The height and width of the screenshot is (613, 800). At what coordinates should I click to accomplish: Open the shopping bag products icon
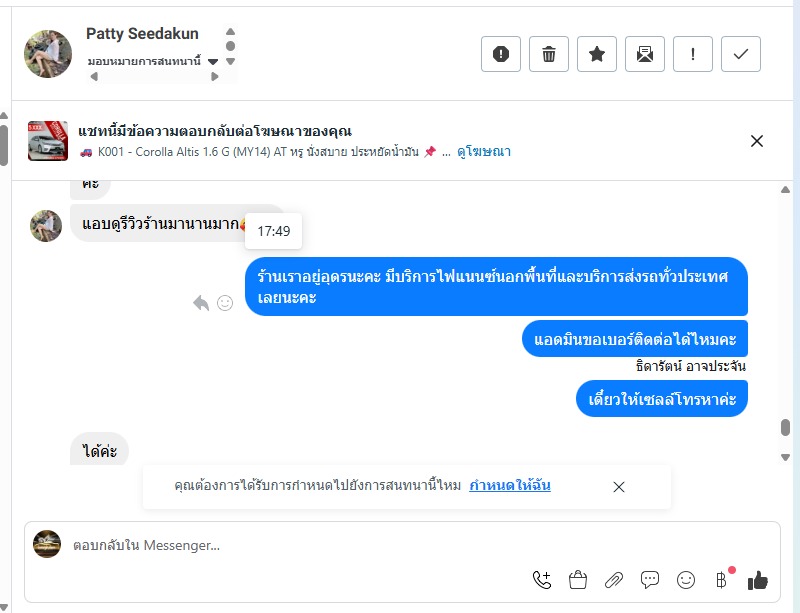click(x=578, y=579)
